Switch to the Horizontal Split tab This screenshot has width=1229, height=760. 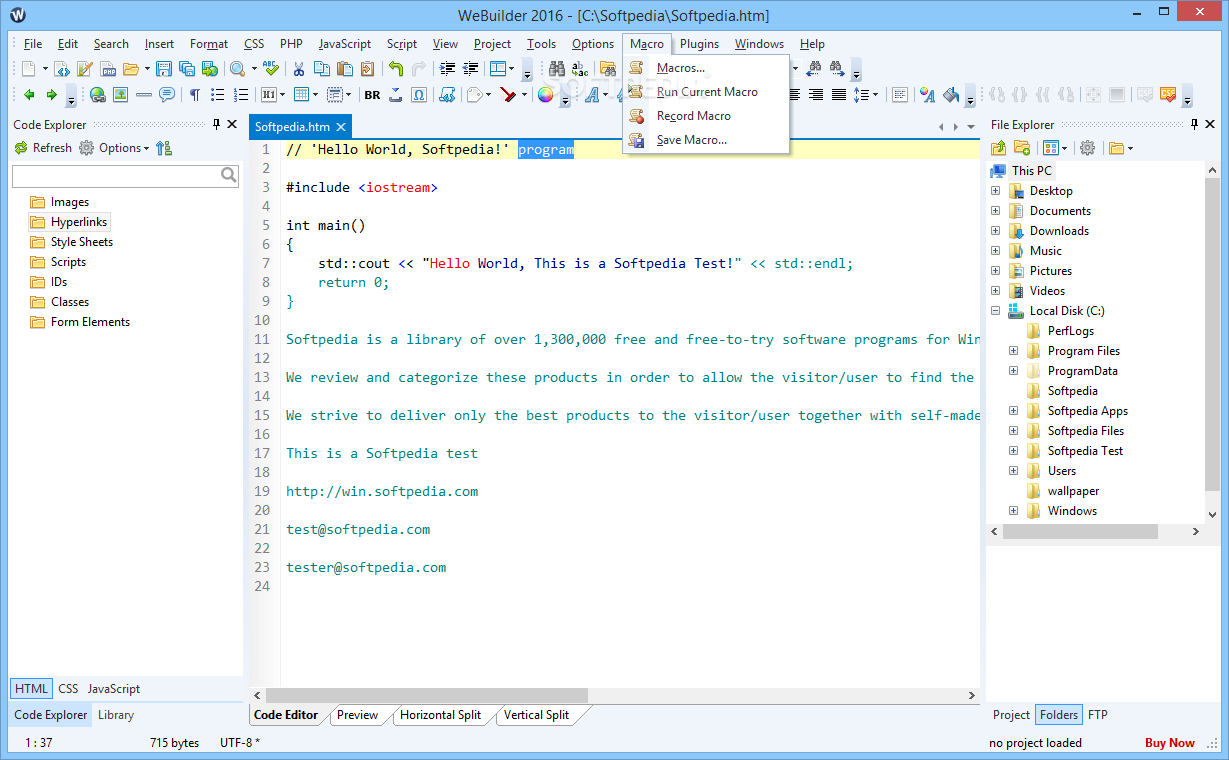coord(440,715)
